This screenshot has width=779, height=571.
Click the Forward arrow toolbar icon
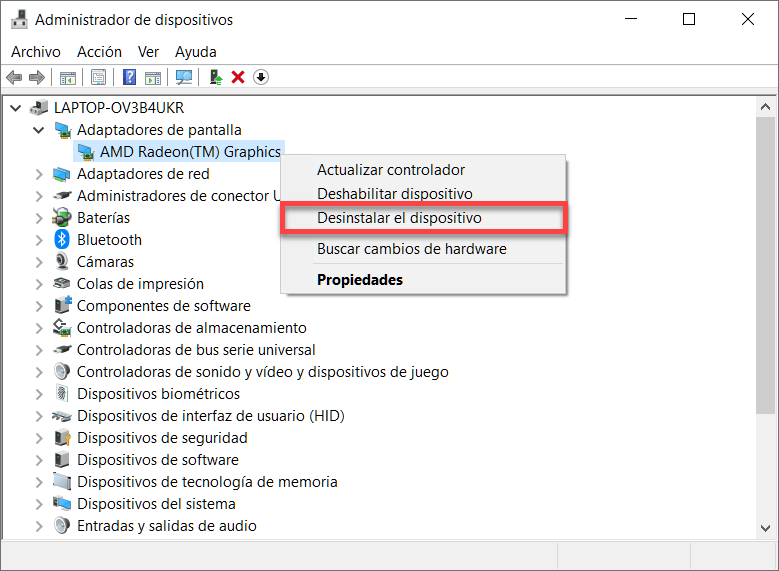pyautogui.click(x=37, y=78)
